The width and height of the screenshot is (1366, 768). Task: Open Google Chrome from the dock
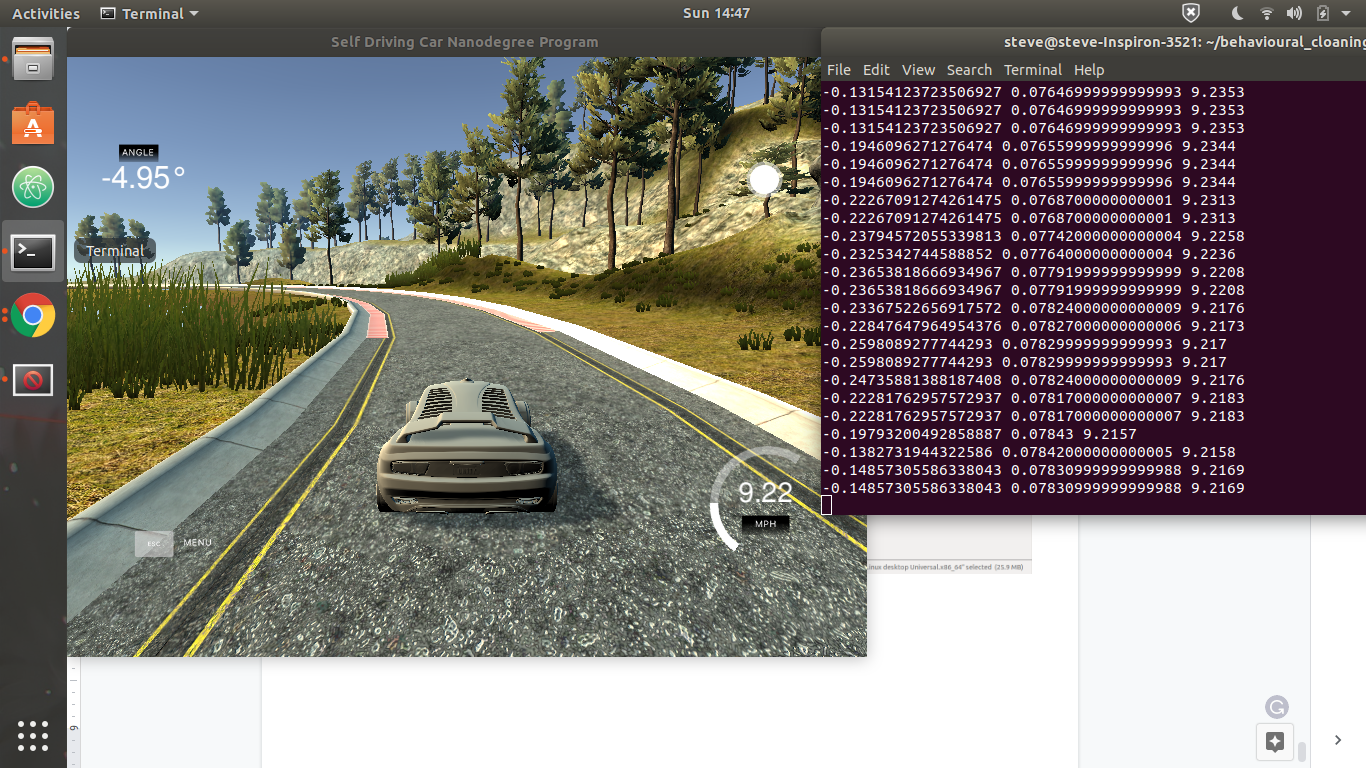[33, 316]
